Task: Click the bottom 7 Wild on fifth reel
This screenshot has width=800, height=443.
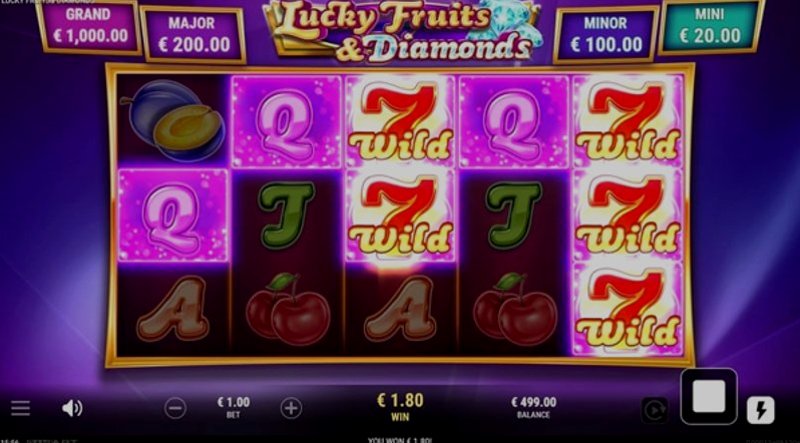Action: point(628,309)
